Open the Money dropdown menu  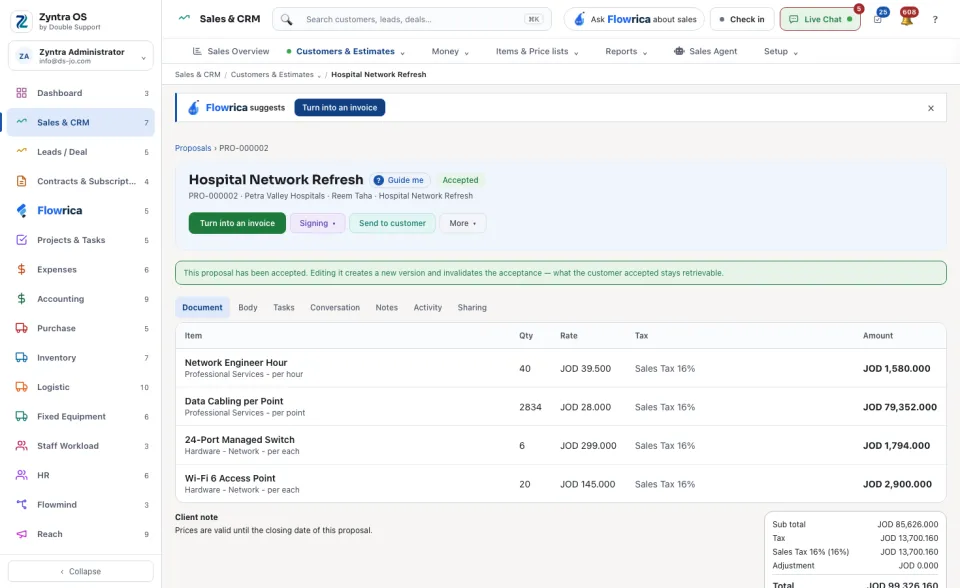tap(450, 51)
